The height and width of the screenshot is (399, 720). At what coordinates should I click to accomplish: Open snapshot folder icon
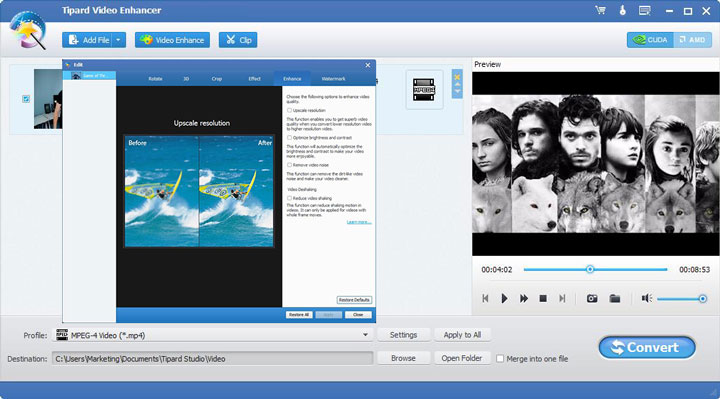(614, 299)
